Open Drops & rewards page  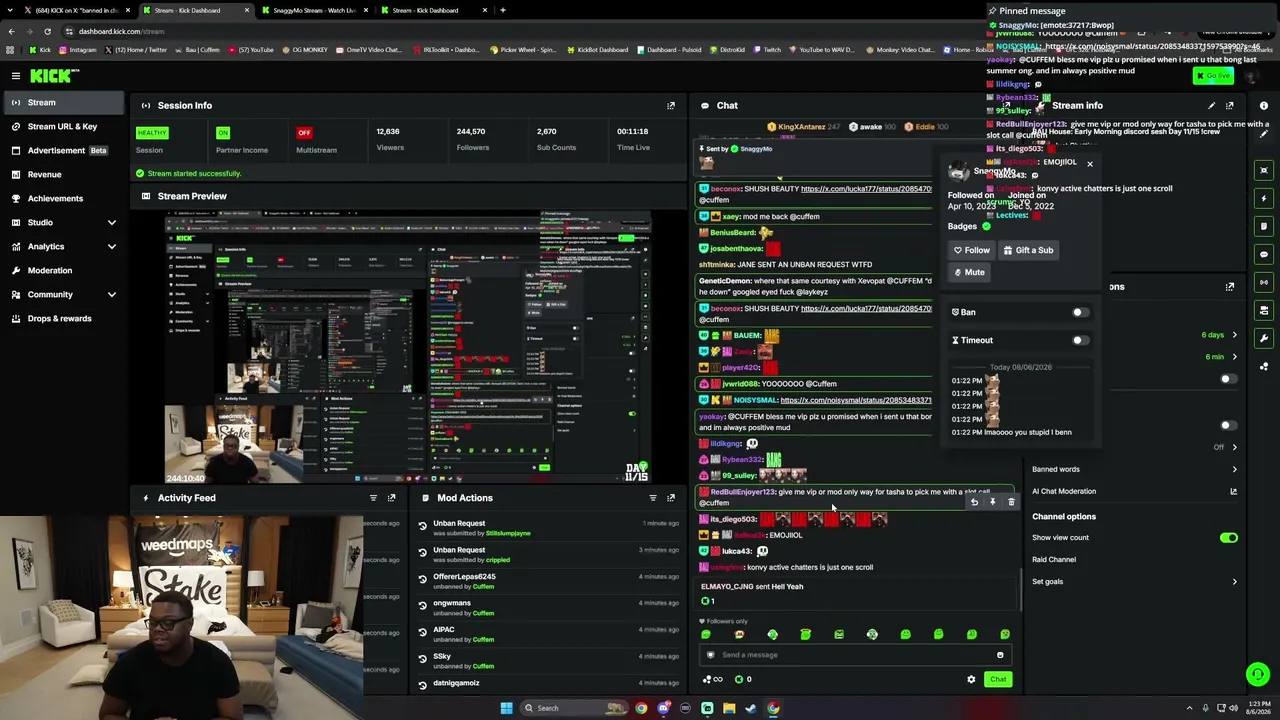point(64,318)
